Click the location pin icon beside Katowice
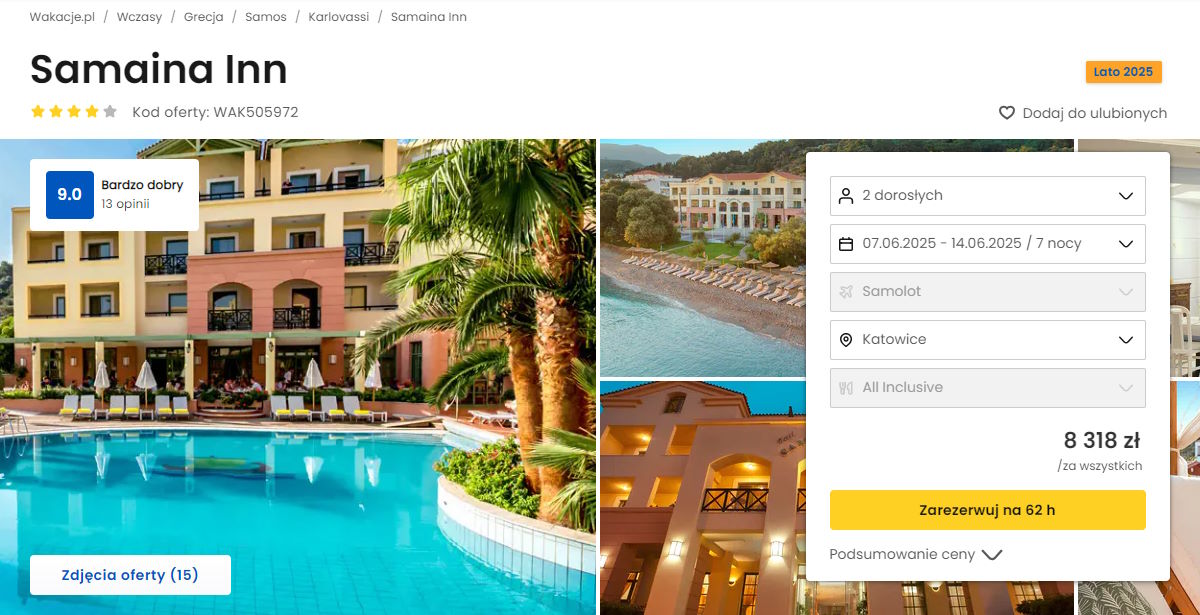 (846, 340)
